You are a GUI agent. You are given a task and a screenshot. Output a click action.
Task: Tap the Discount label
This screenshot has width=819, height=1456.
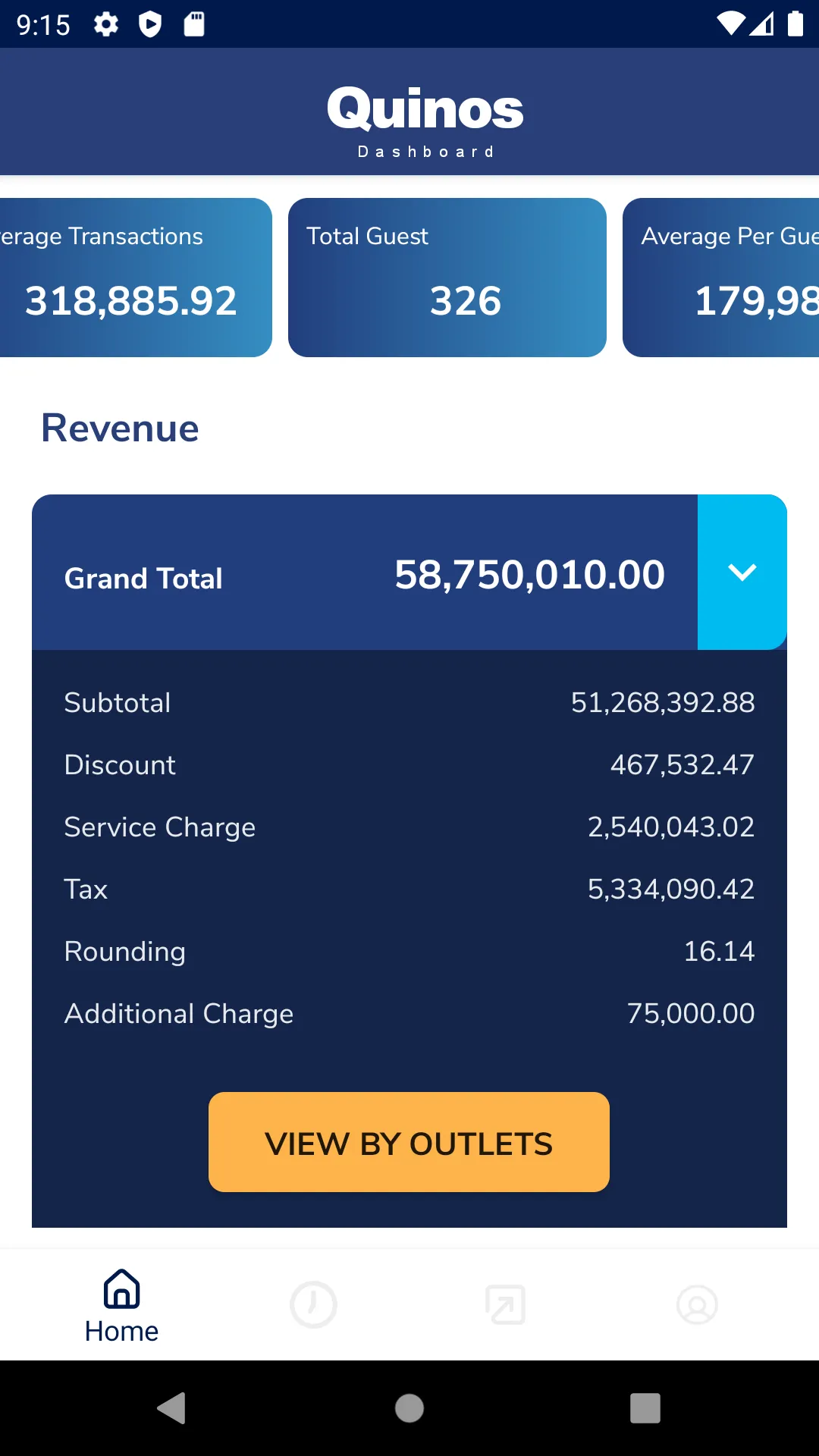click(x=120, y=764)
